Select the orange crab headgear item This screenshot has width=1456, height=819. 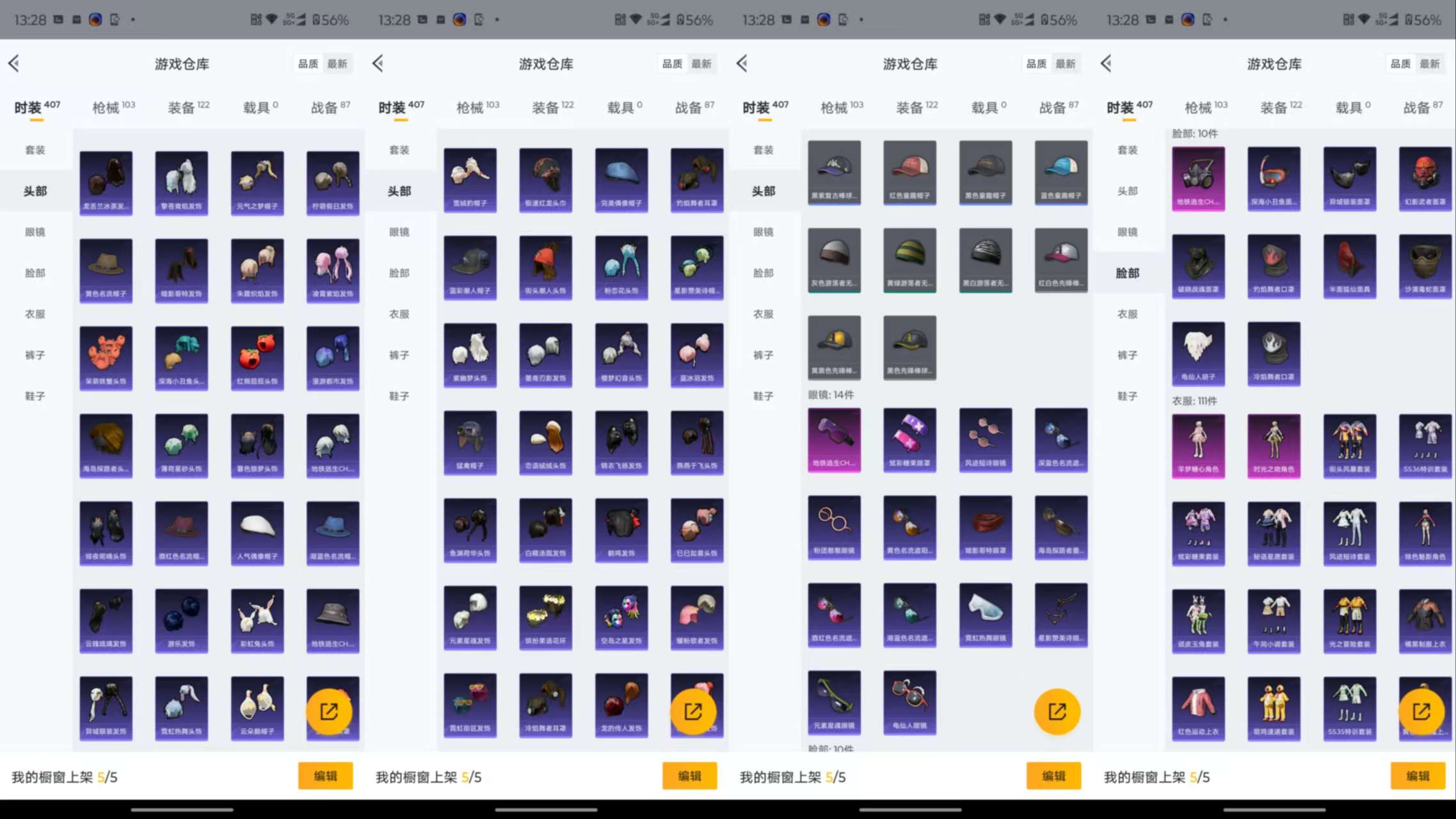(x=106, y=357)
